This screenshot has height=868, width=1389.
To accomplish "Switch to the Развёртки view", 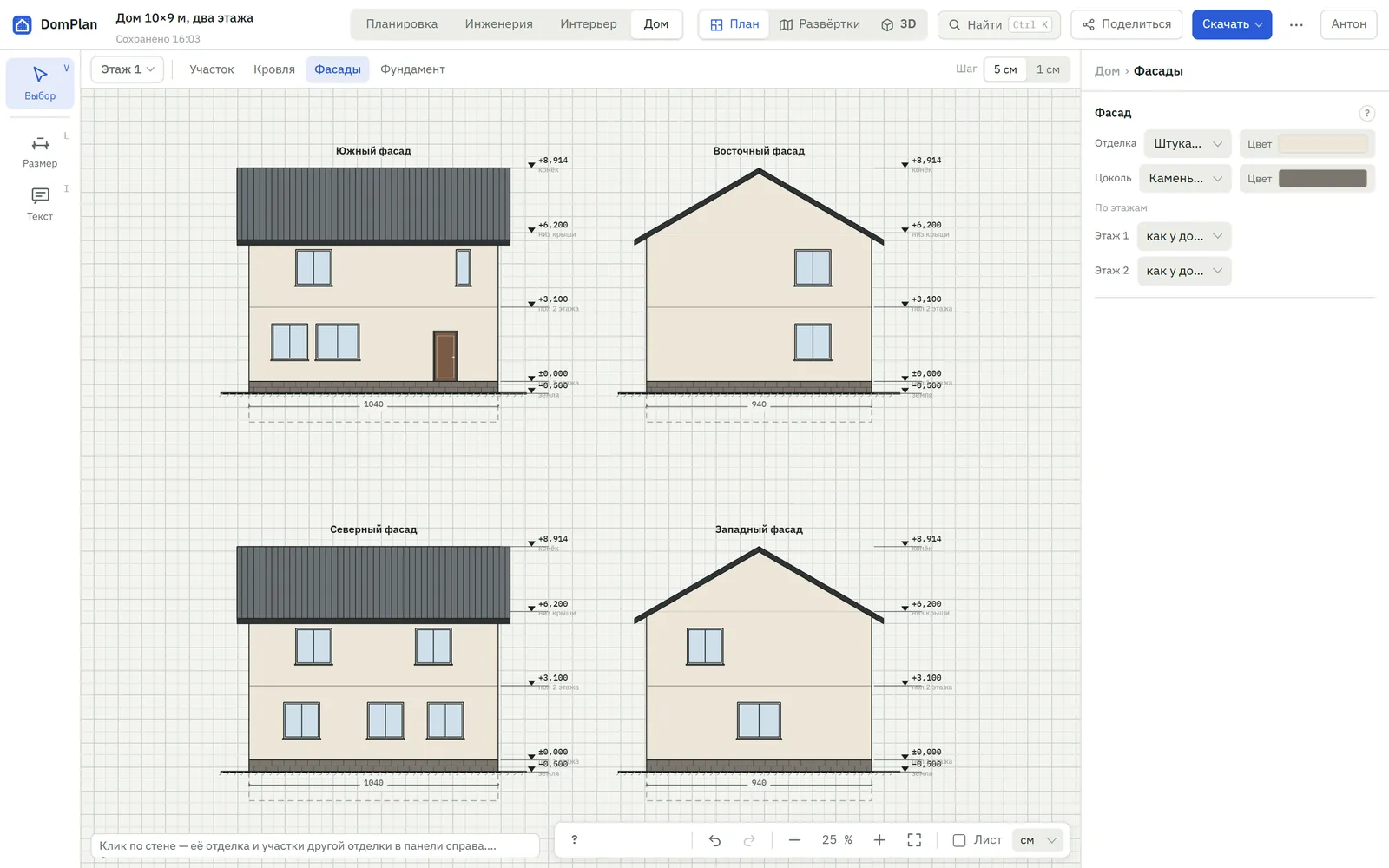I will [820, 24].
